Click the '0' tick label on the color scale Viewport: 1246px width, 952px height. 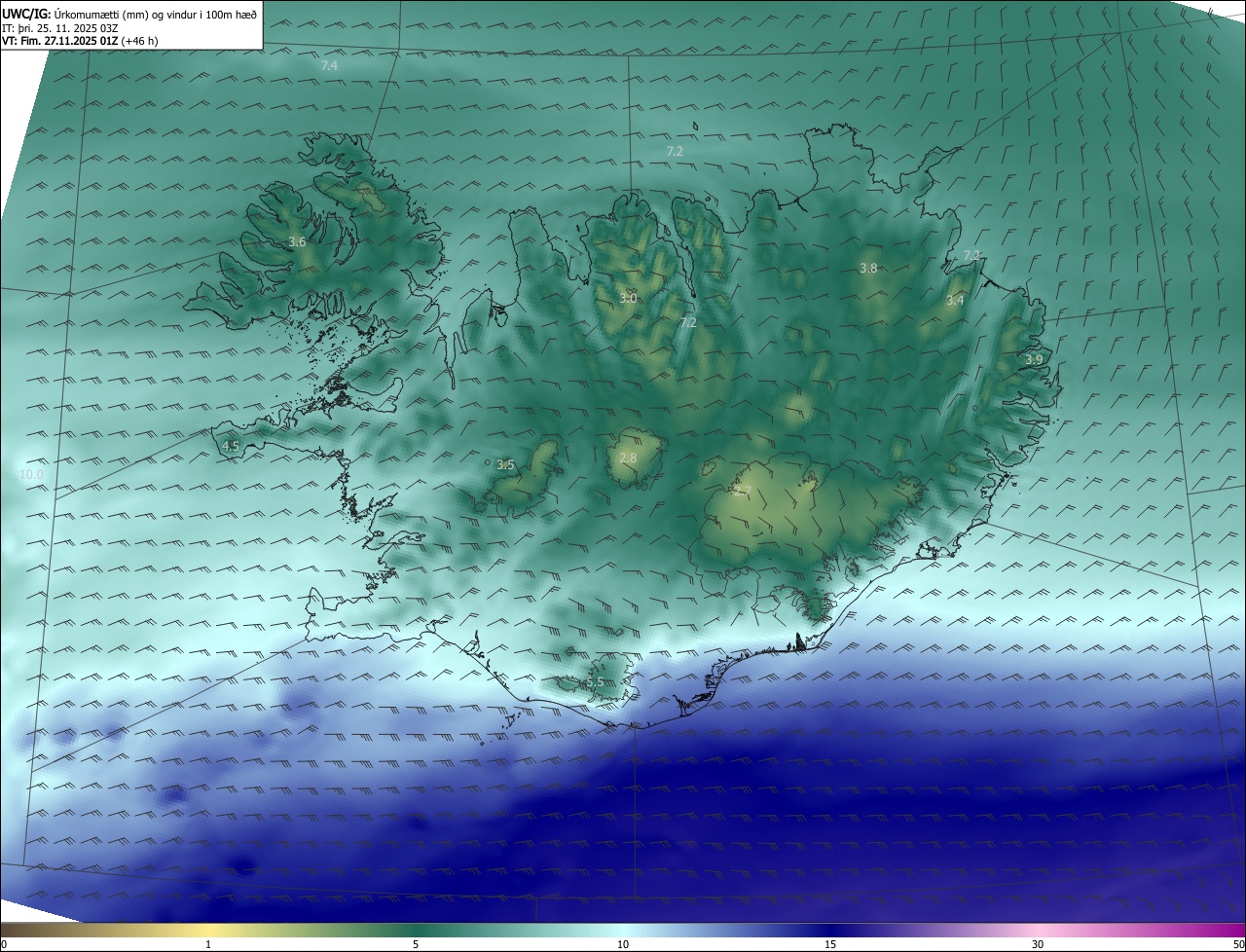coord(4,944)
